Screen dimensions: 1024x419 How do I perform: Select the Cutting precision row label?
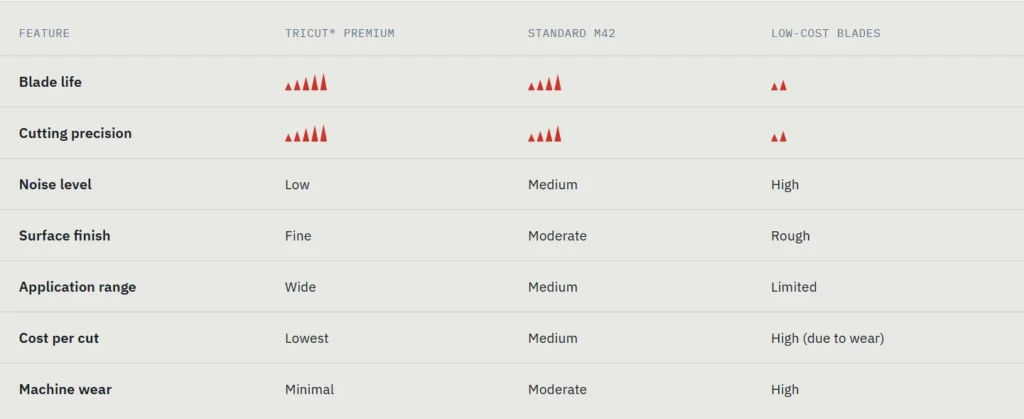(75, 133)
